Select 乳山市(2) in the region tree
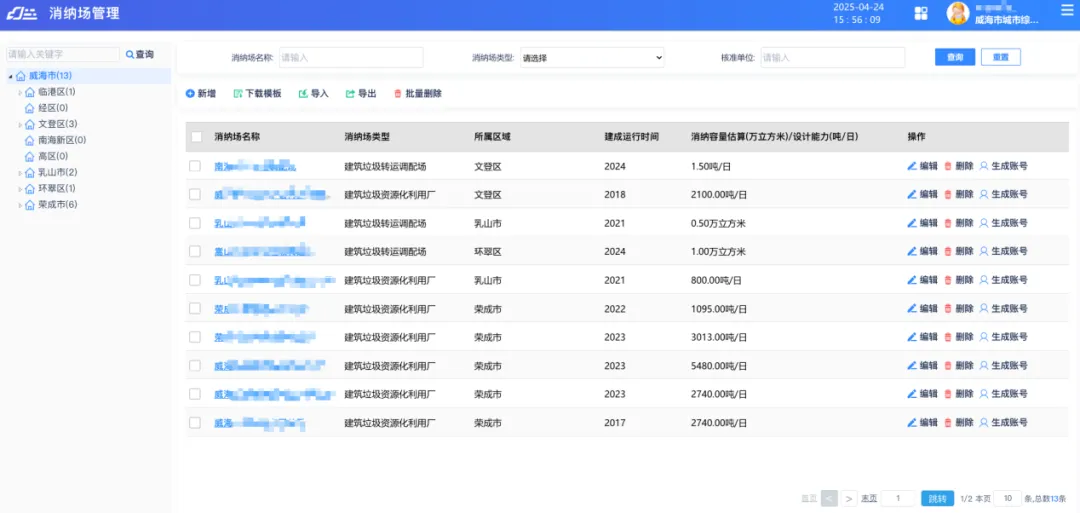 pyautogui.click(x=57, y=173)
